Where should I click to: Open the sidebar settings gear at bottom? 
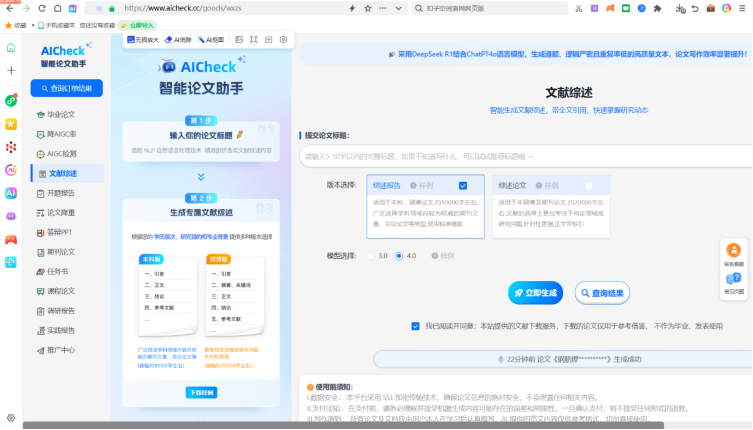click(x=11, y=418)
